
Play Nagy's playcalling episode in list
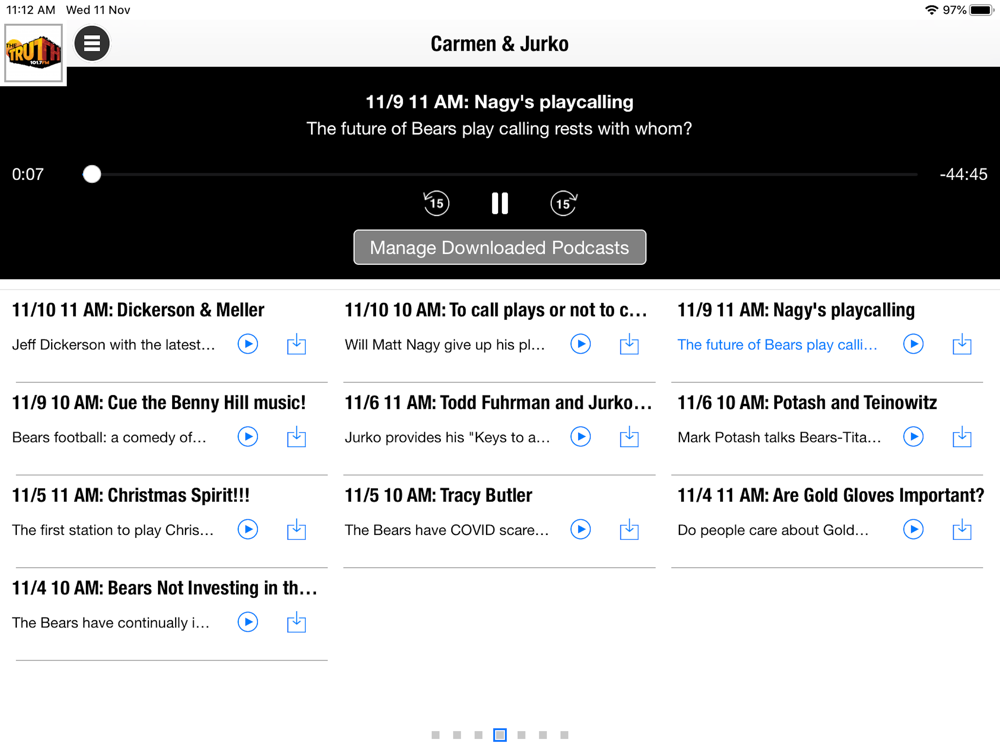pos(913,344)
